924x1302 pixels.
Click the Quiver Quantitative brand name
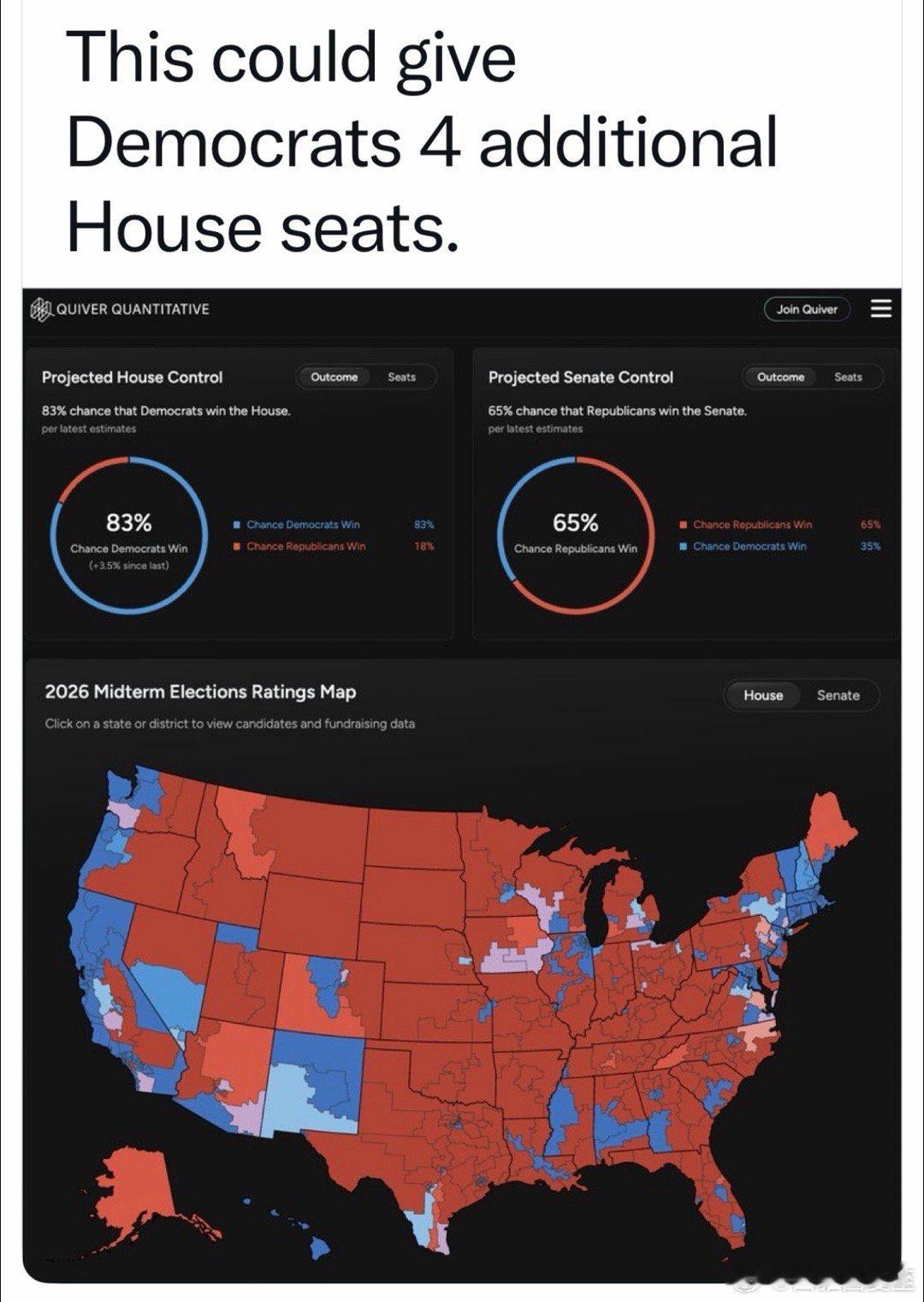(133, 309)
